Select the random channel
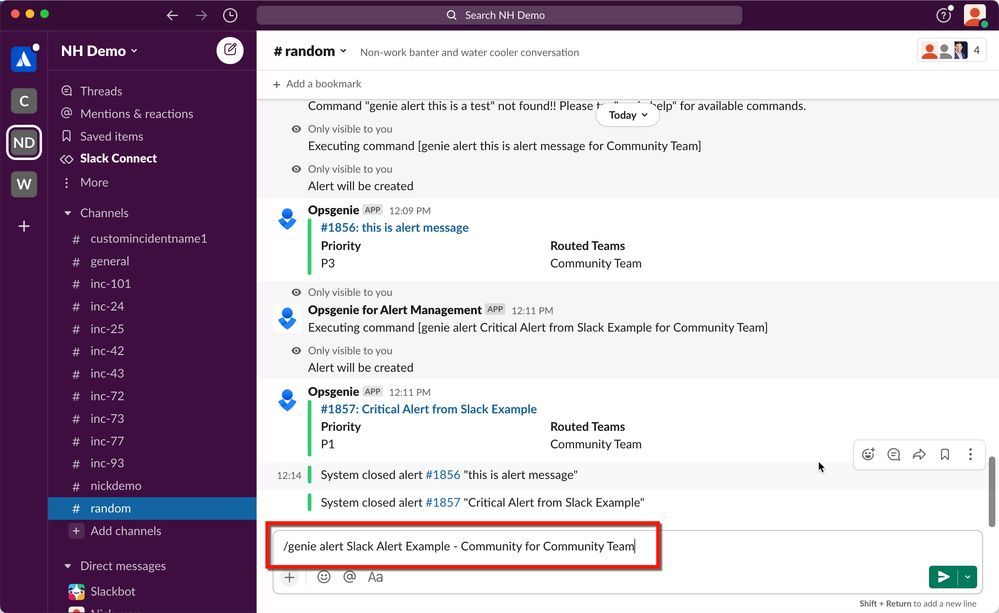The height and width of the screenshot is (613, 999). click(x=152, y=508)
